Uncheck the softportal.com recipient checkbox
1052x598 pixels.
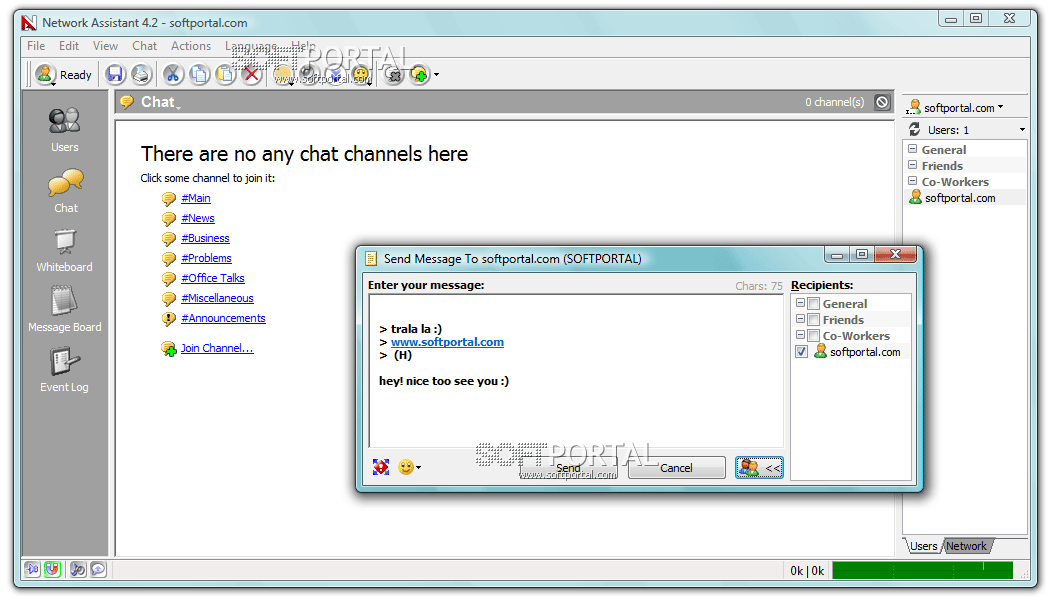click(x=801, y=352)
